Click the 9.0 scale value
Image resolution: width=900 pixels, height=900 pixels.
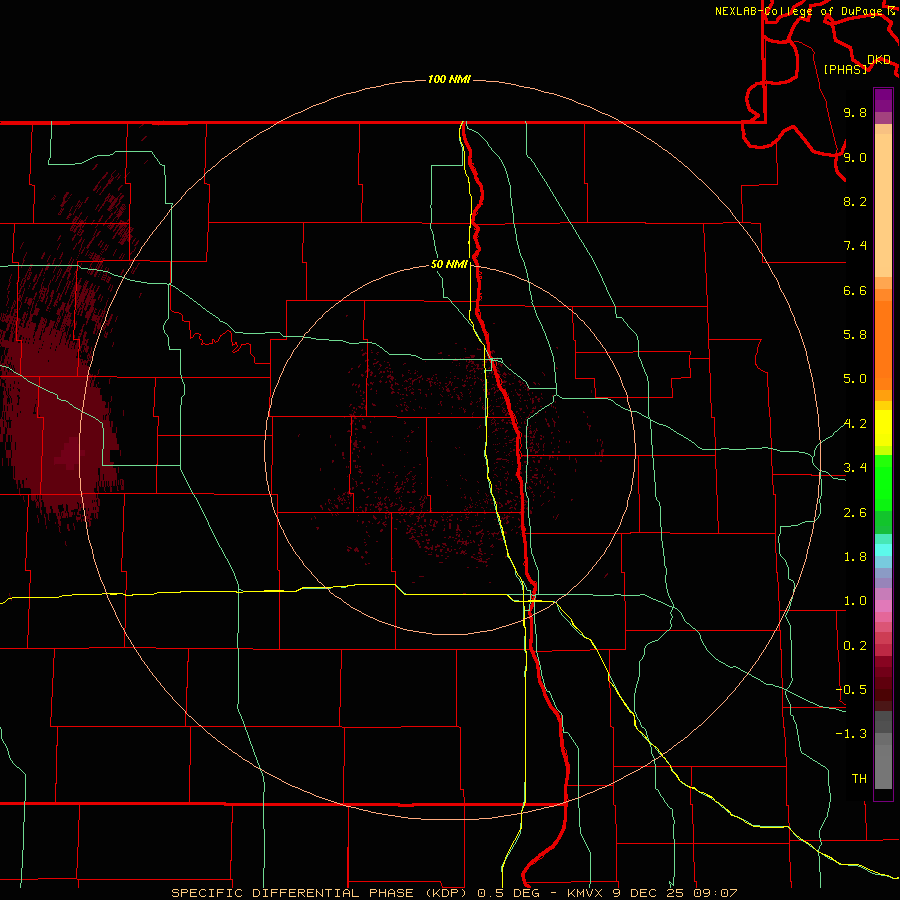(x=855, y=157)
